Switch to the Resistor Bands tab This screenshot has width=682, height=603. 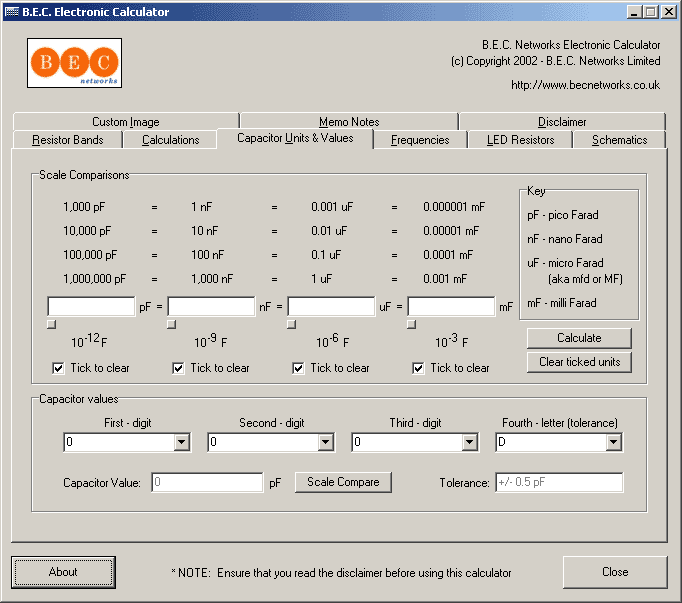67,140
